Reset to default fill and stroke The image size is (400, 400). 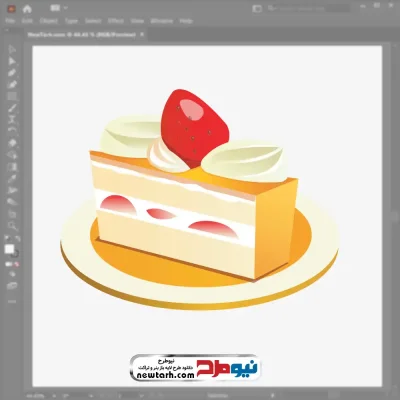7,239
